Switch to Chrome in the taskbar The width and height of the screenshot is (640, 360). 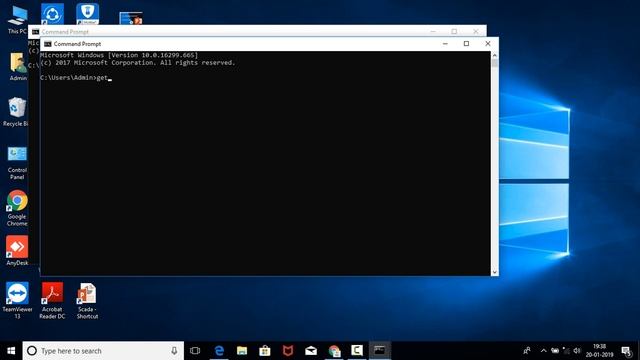click(334, 351)
